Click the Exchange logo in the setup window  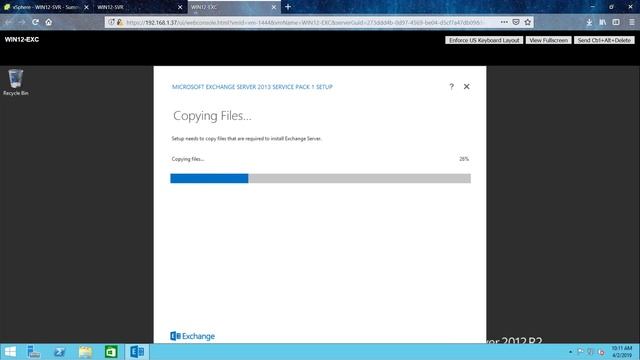192,336
